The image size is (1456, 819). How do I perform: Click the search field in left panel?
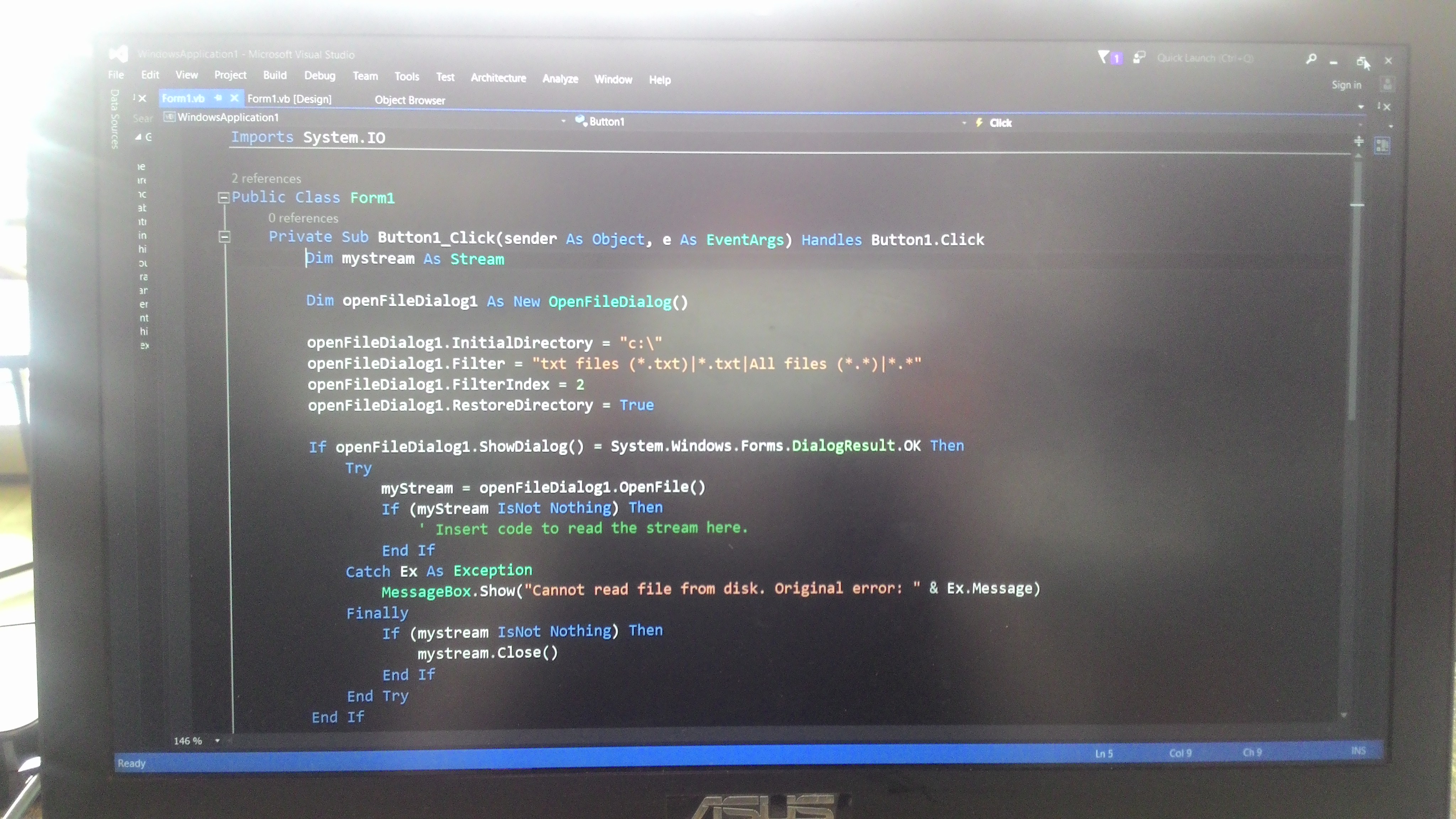tap(143, 118)
